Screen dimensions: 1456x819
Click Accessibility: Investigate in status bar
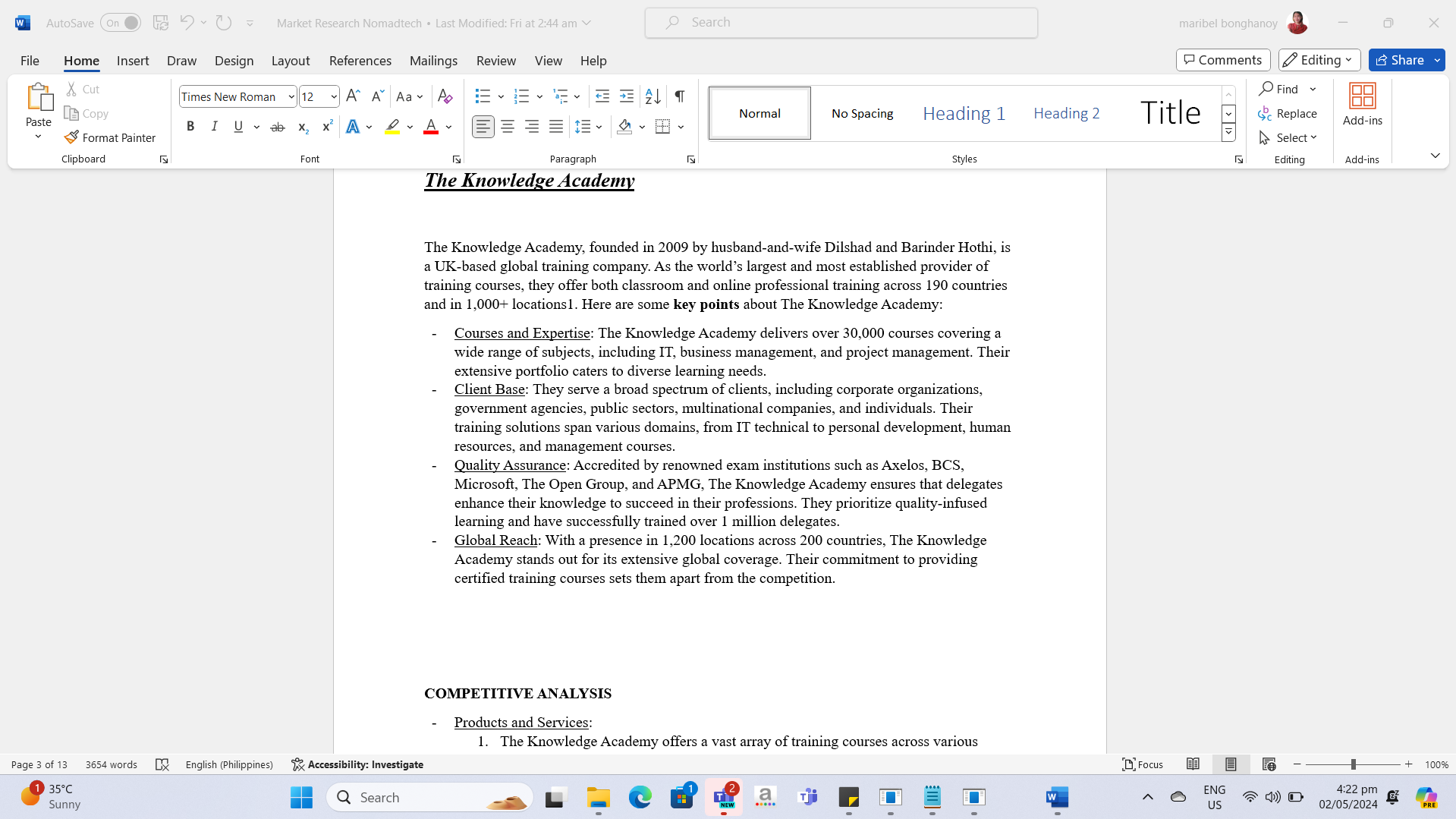pyautogui.click(x=357, y=764)
